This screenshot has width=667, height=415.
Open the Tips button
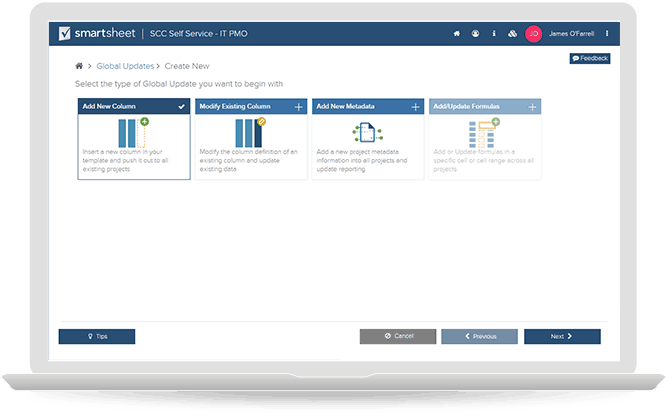[97, 336]
